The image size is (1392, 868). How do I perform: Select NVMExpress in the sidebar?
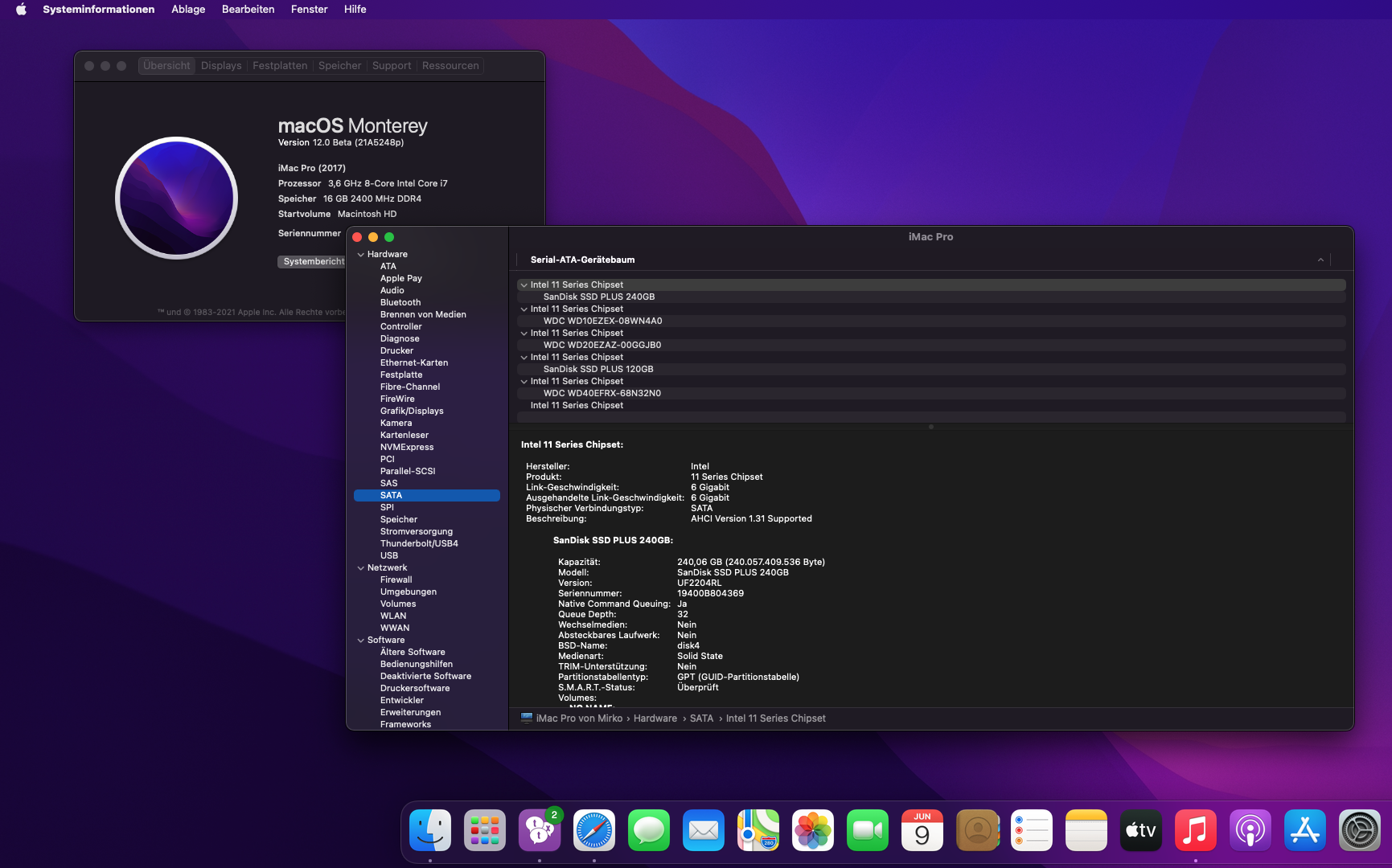(407, 448)
